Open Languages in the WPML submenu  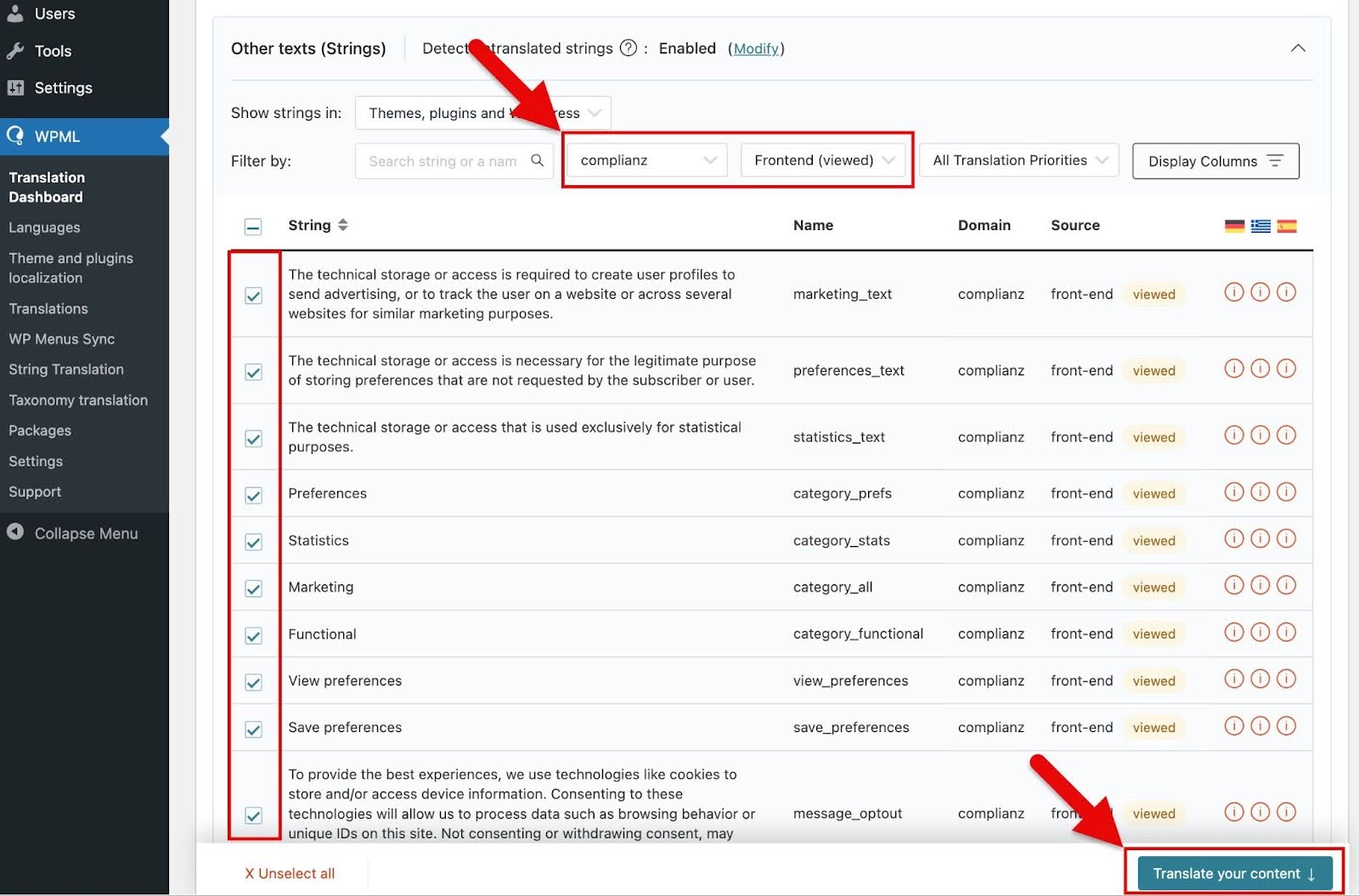44,228
